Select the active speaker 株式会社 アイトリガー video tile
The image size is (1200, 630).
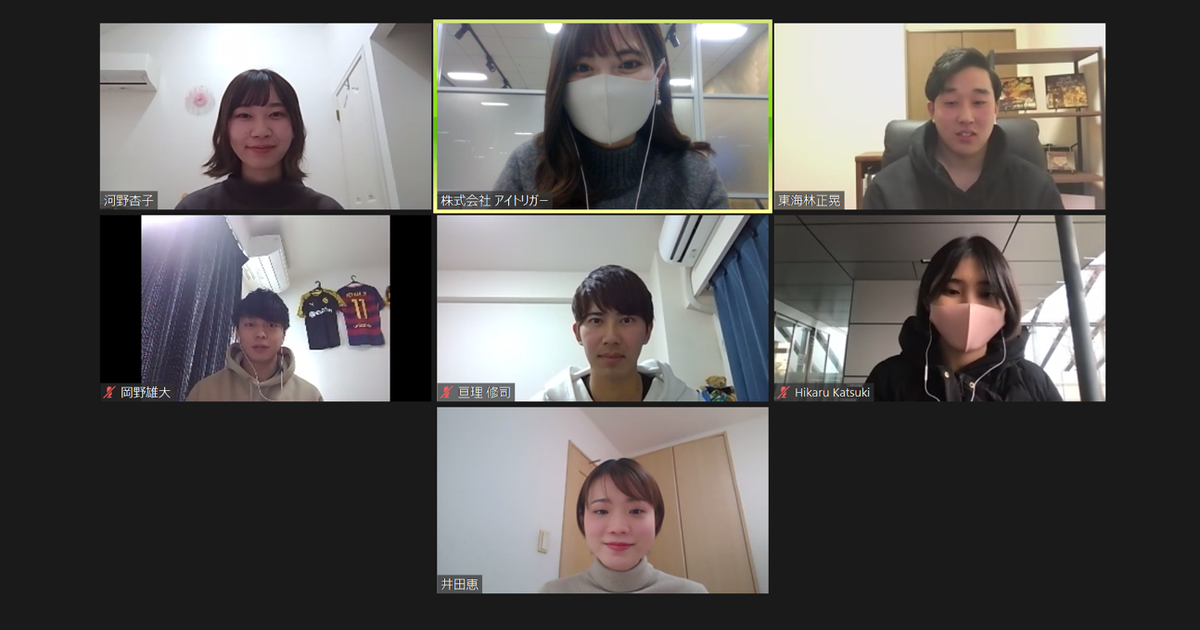coord(602,116)
